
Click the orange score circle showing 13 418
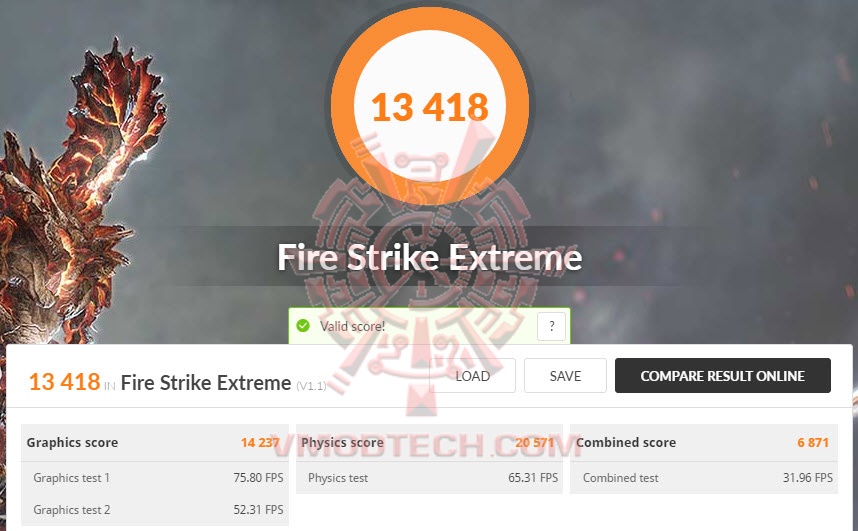point(430,106)
